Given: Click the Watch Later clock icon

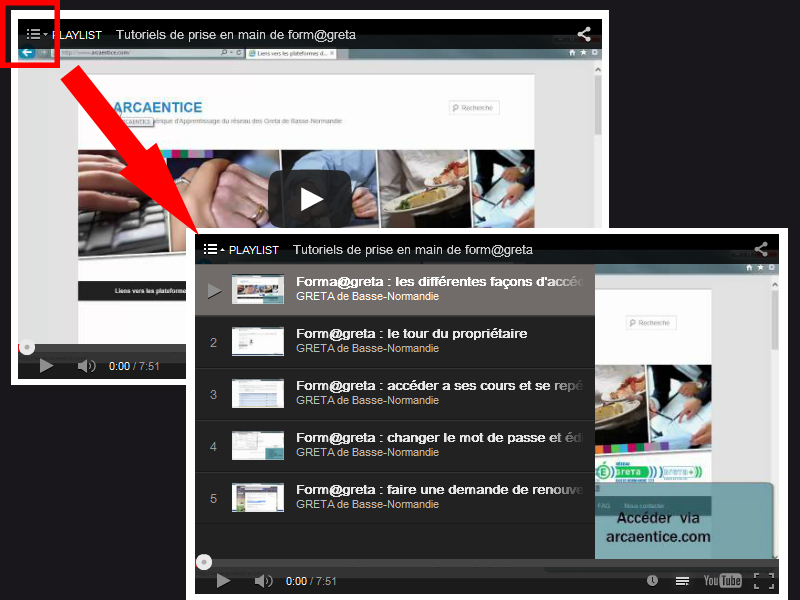Looking at the screenshot, I should 652,581.
